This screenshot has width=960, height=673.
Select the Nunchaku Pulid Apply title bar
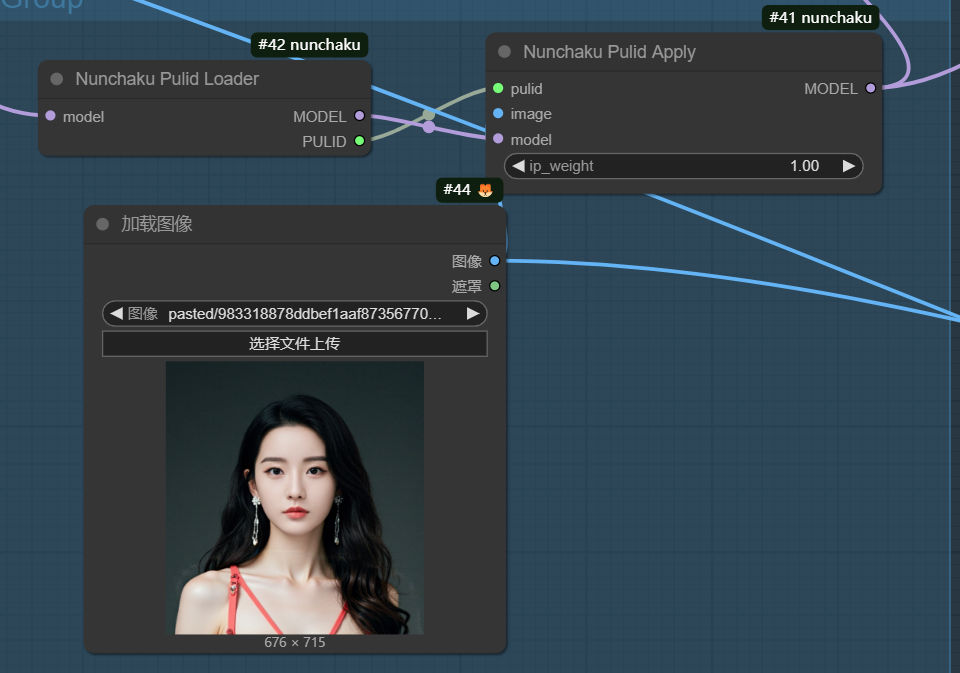(684, 52)
